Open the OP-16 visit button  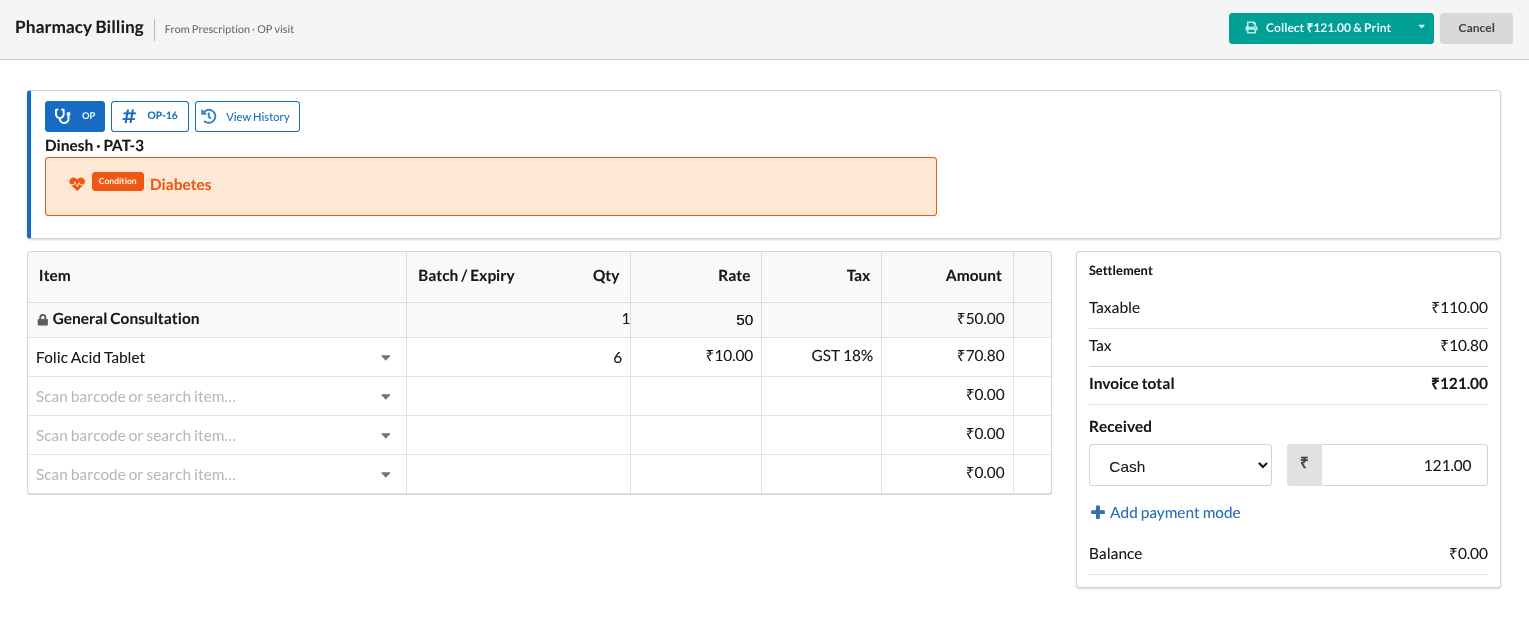click(x=150, y=116)
